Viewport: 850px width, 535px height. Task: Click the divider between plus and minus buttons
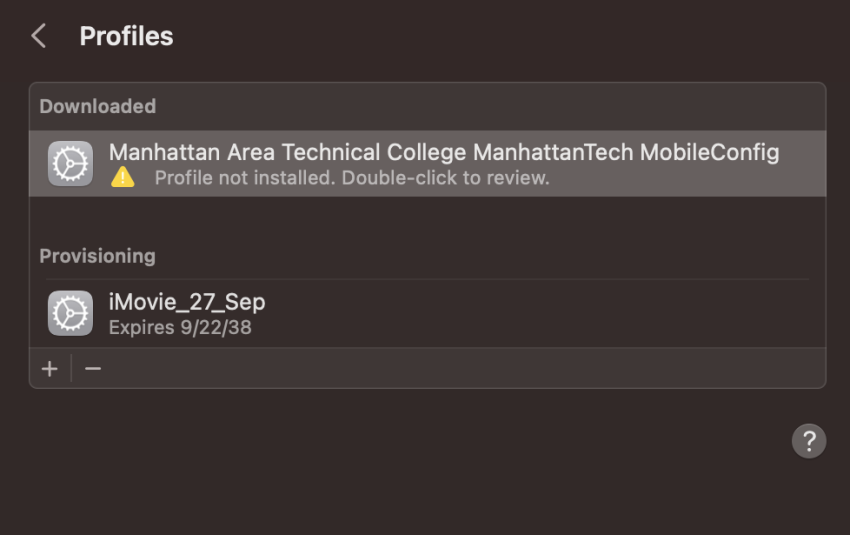coord(71,369)
